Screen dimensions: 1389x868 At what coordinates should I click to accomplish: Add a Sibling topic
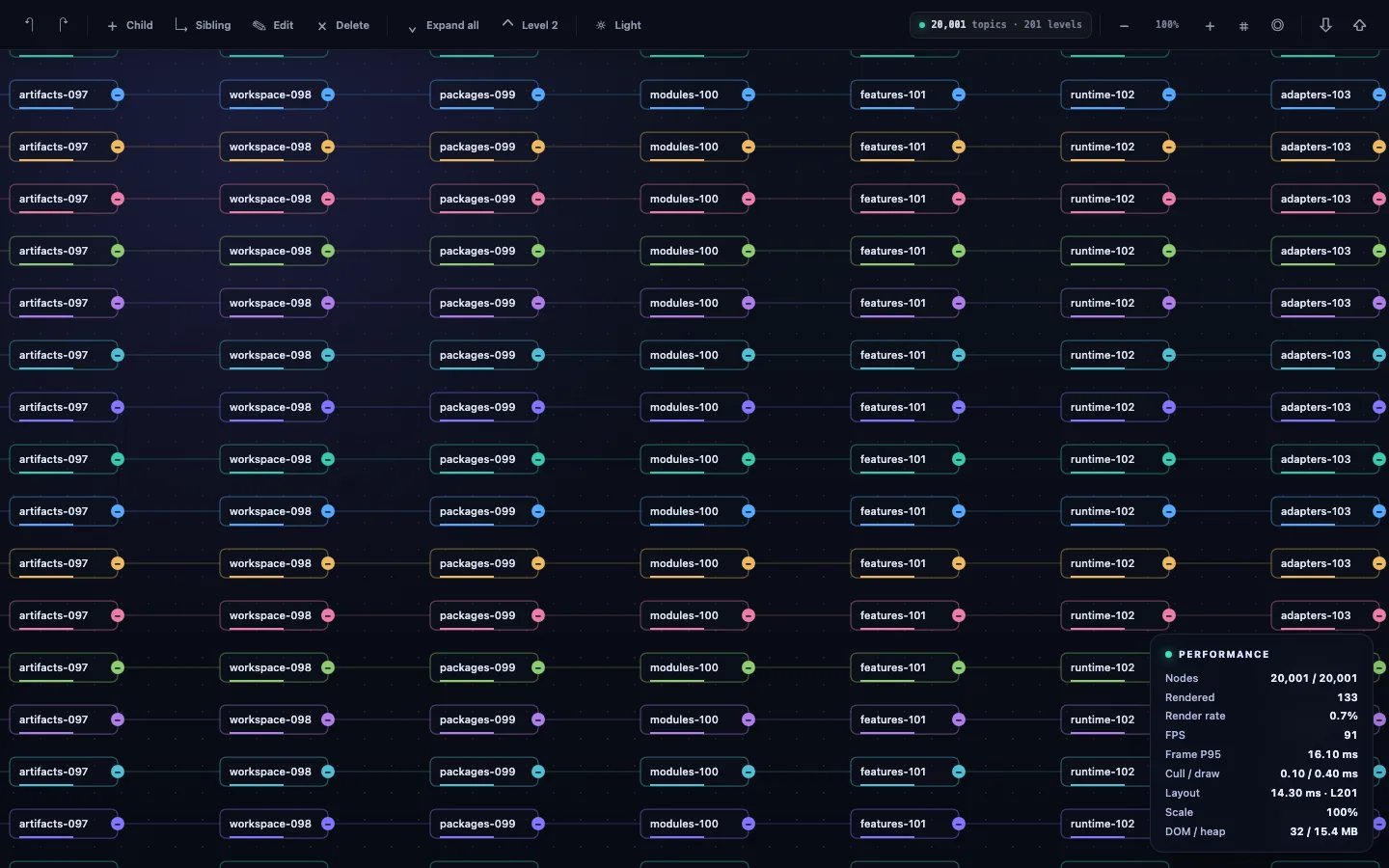[203, 25]
